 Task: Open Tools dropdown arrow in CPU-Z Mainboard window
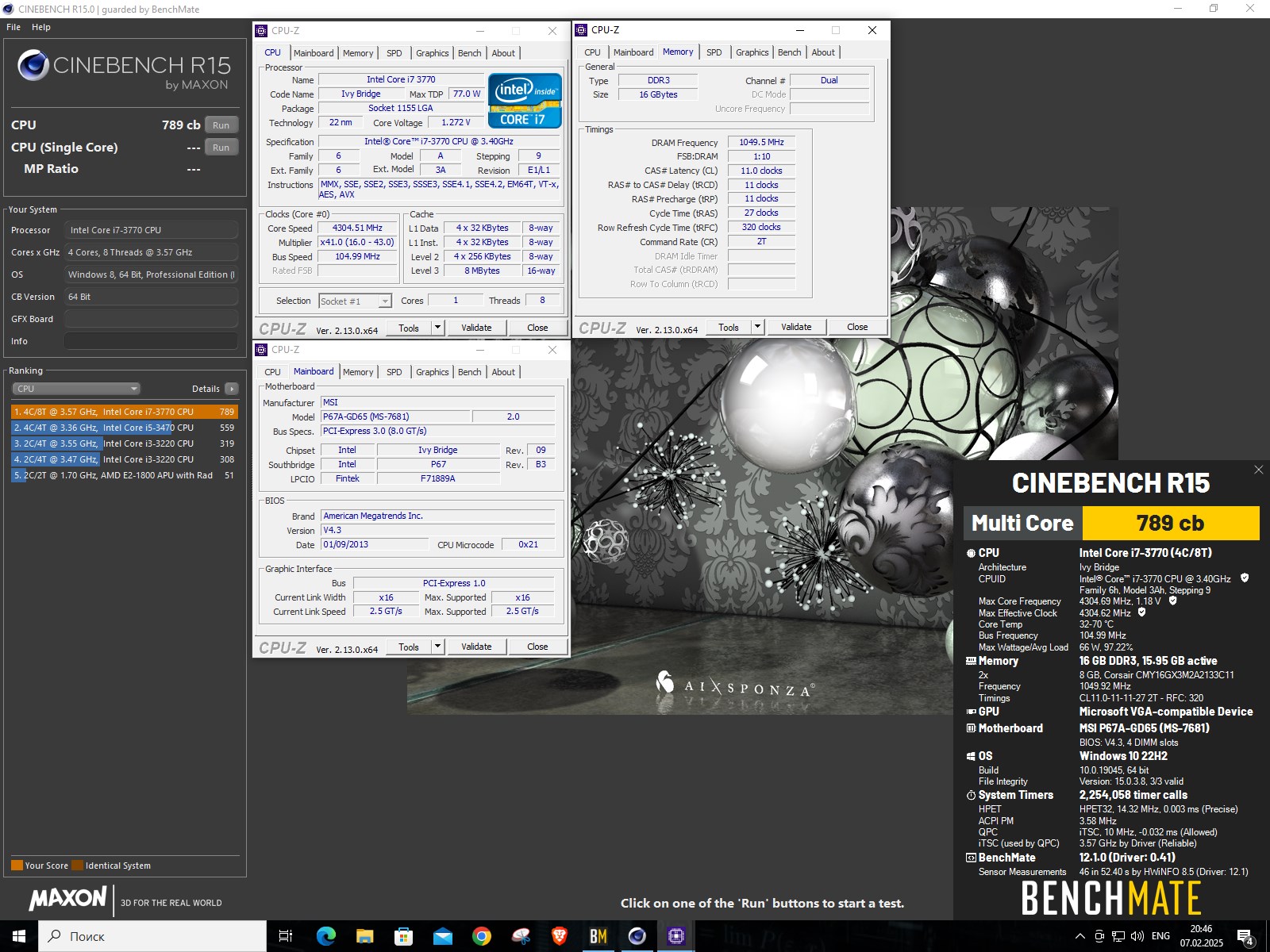[x=437, y=647]
